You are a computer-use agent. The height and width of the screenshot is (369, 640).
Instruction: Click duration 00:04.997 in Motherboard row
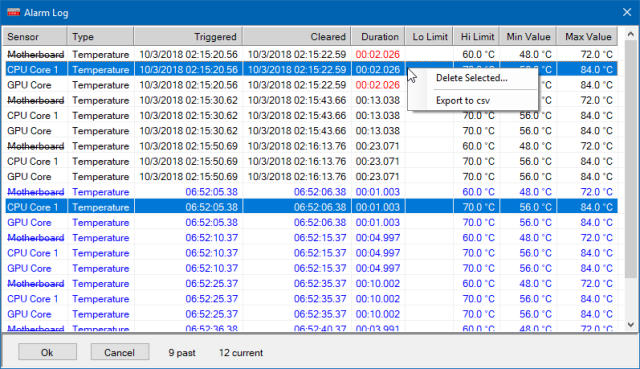coord(378,238)
